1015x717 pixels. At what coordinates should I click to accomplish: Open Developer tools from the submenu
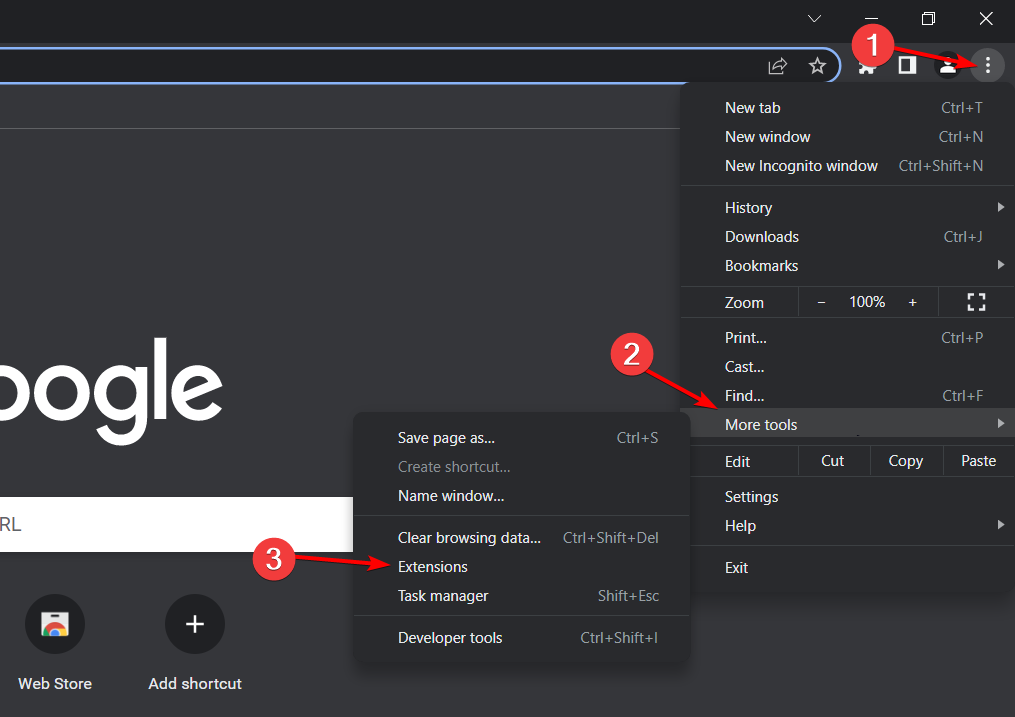click(x=450, y=637)
